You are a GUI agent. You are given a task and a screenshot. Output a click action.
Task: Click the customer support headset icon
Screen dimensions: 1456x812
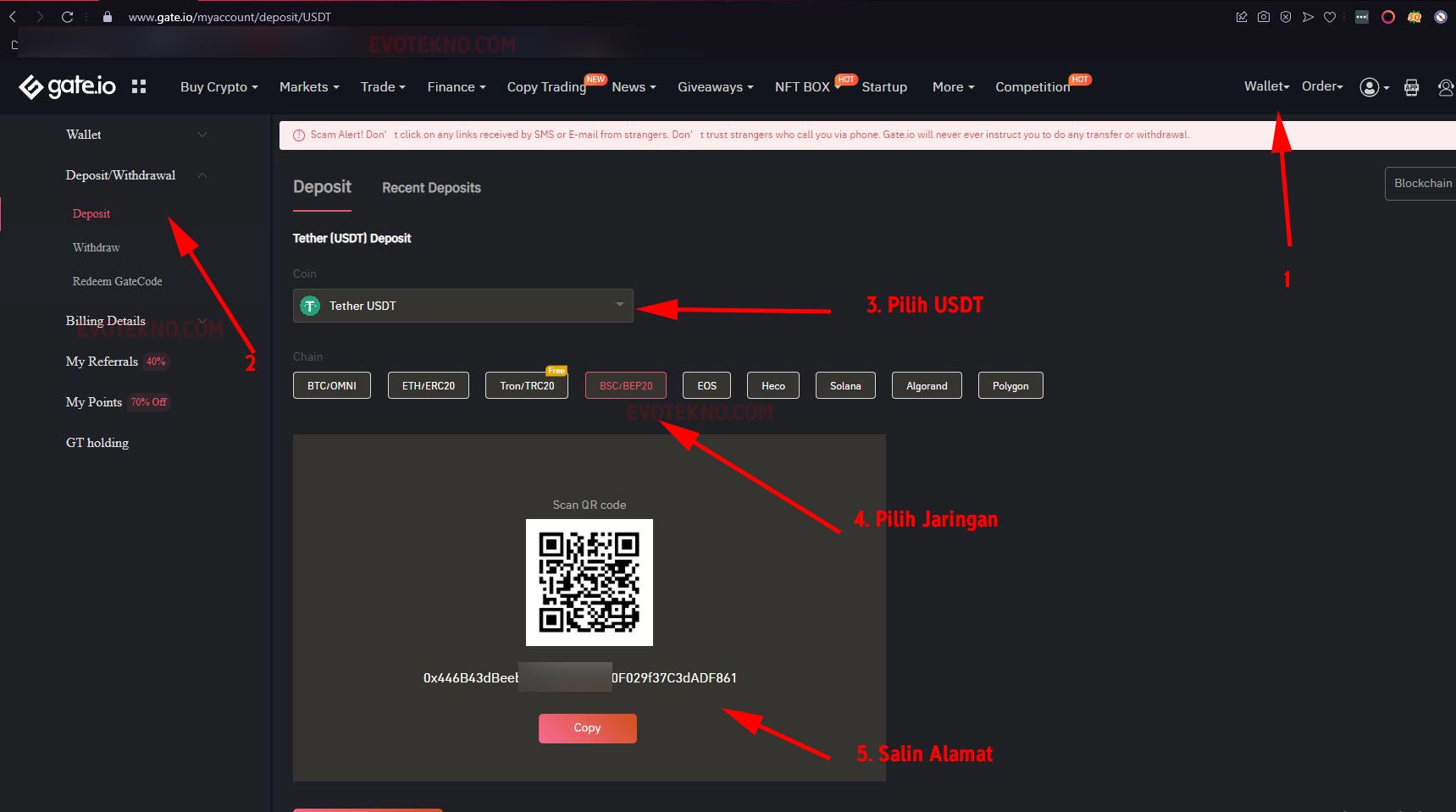[1445, 87]
